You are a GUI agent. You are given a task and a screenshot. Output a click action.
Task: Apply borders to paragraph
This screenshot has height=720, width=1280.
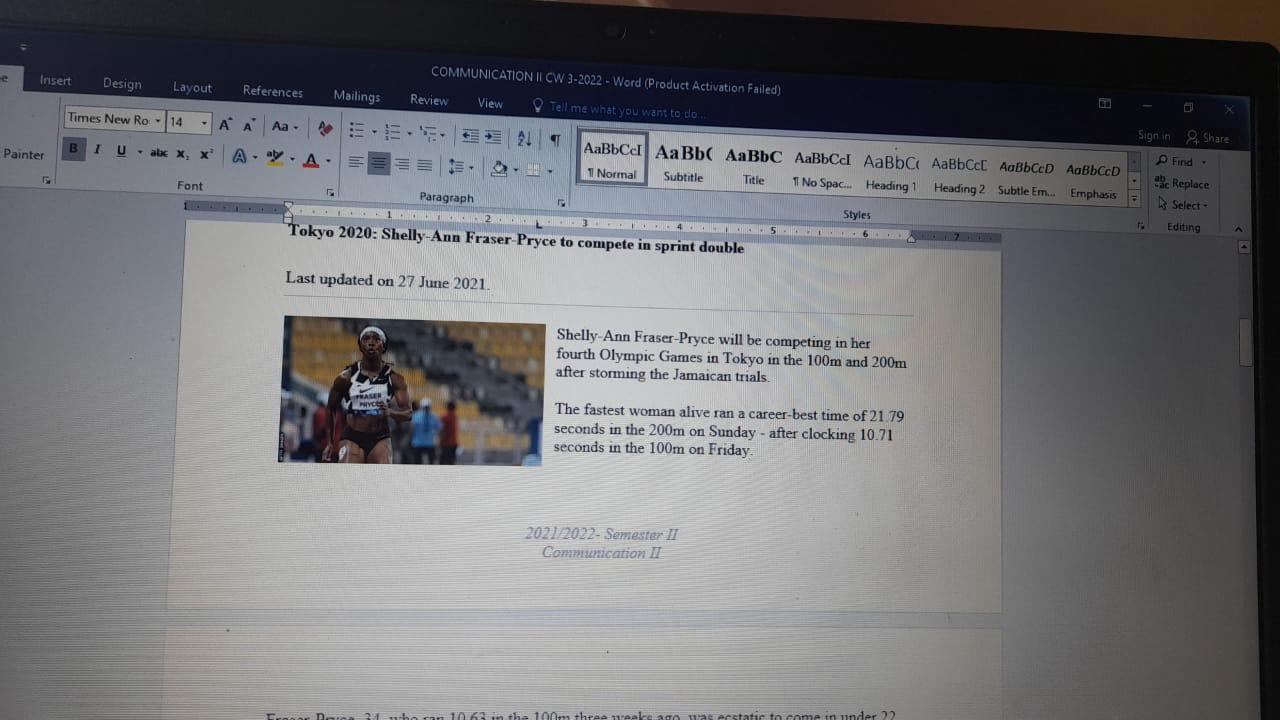(x=535, y=171)
